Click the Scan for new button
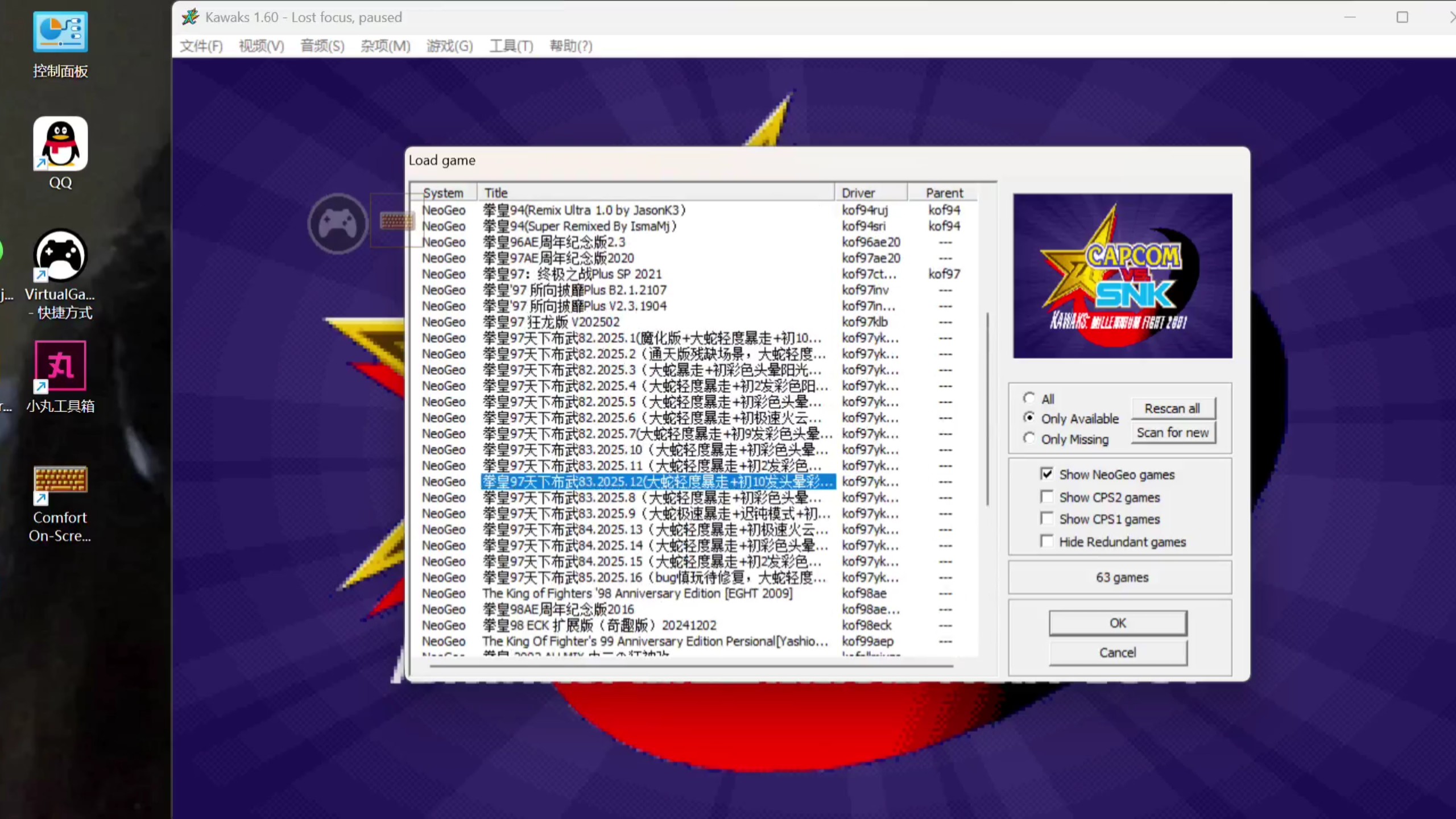 (1173, 432)
